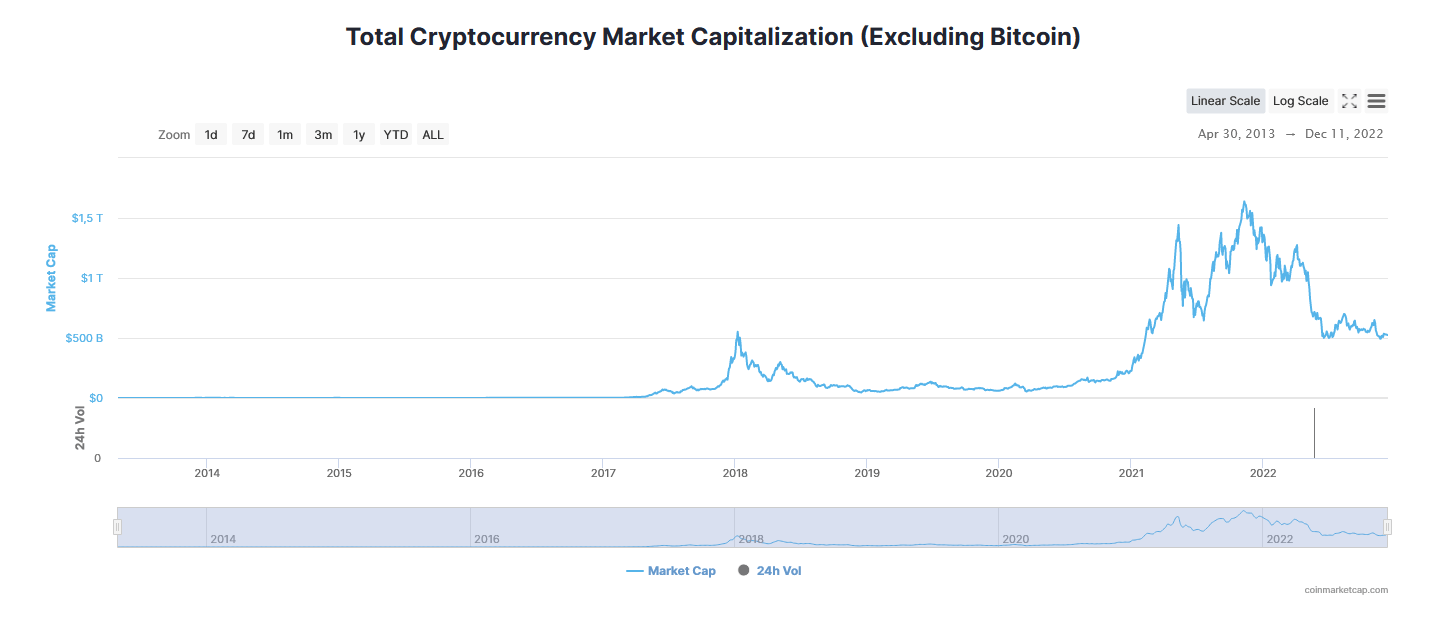Click the fullscreen expand icon
This screenshot has width=1438, height=623.
(x=1349, y=101)
